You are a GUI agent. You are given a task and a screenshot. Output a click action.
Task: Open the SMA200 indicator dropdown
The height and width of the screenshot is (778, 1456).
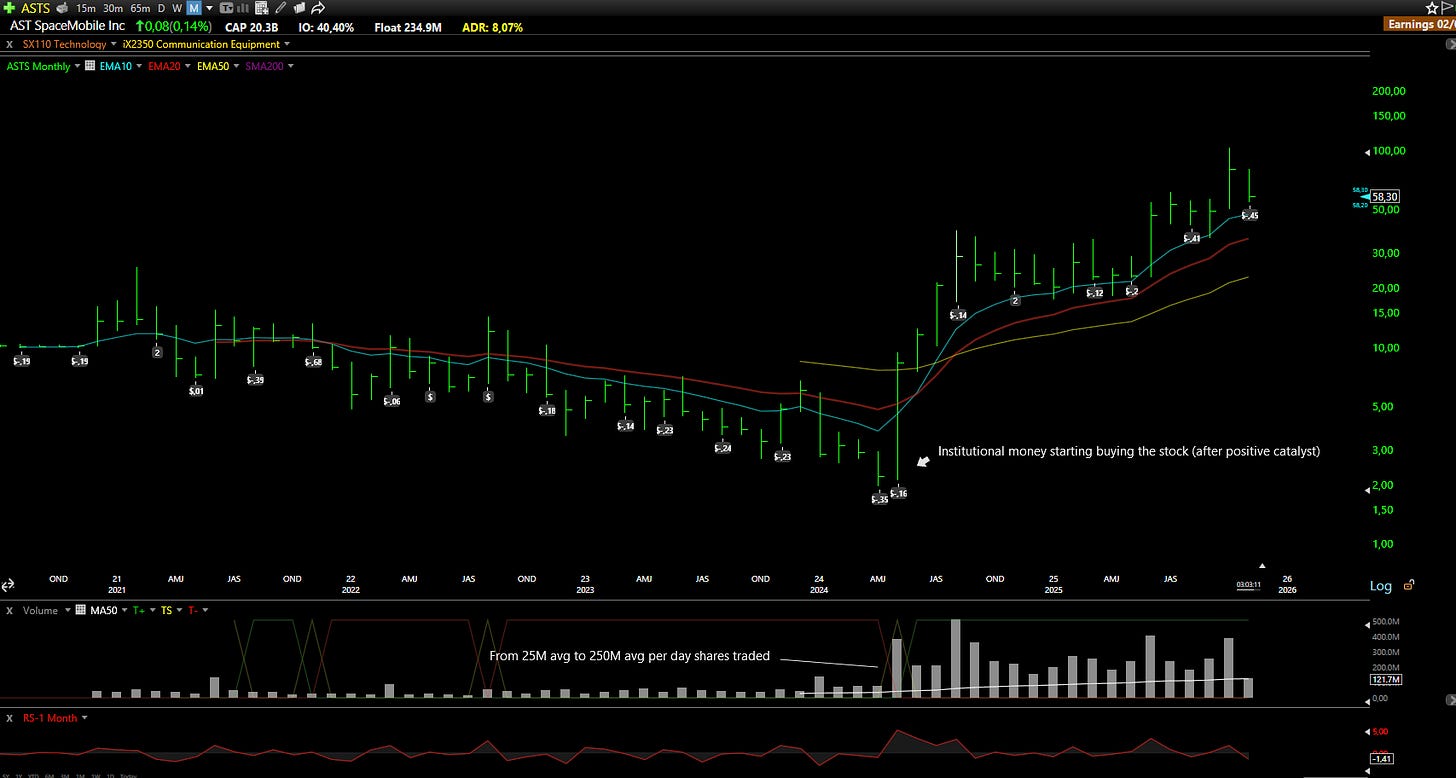(x=290, y=66)
